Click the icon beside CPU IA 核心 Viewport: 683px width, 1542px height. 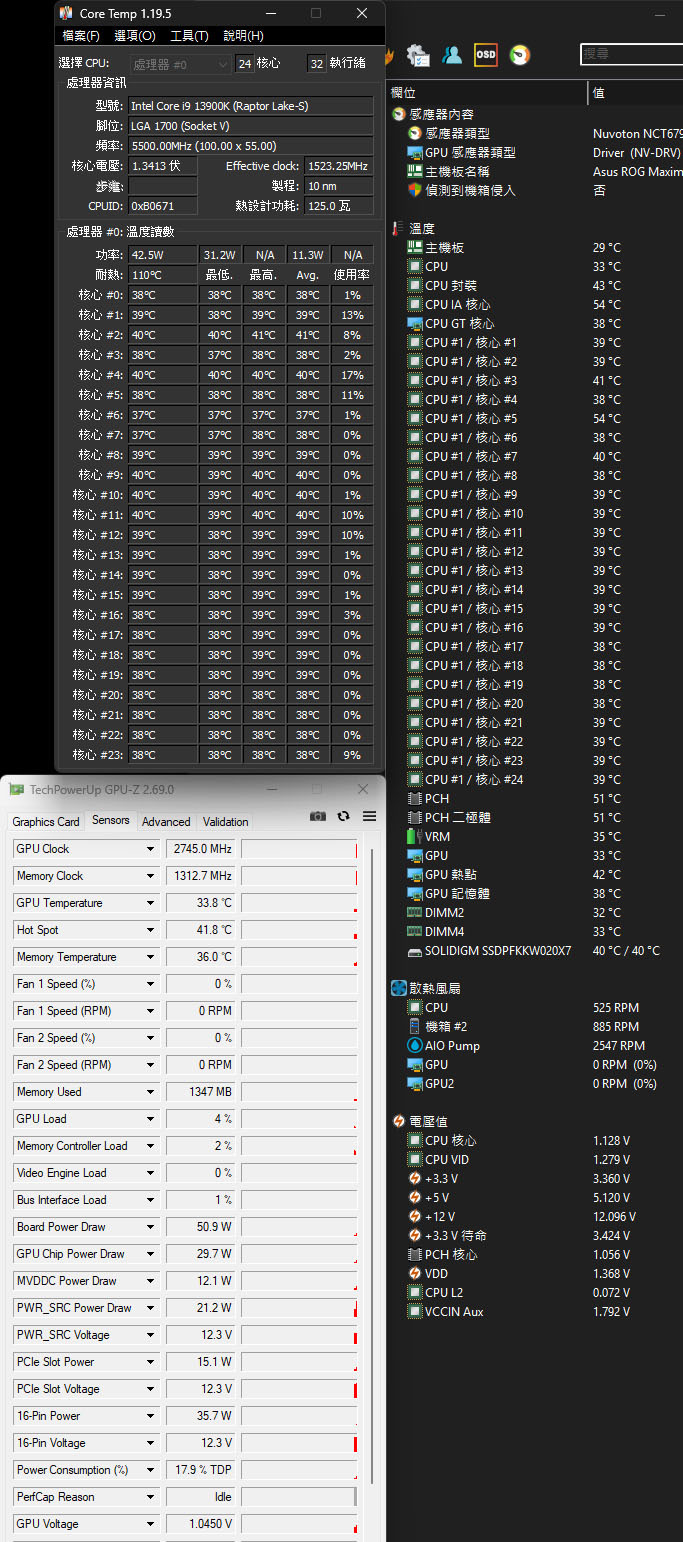(416, 304)
